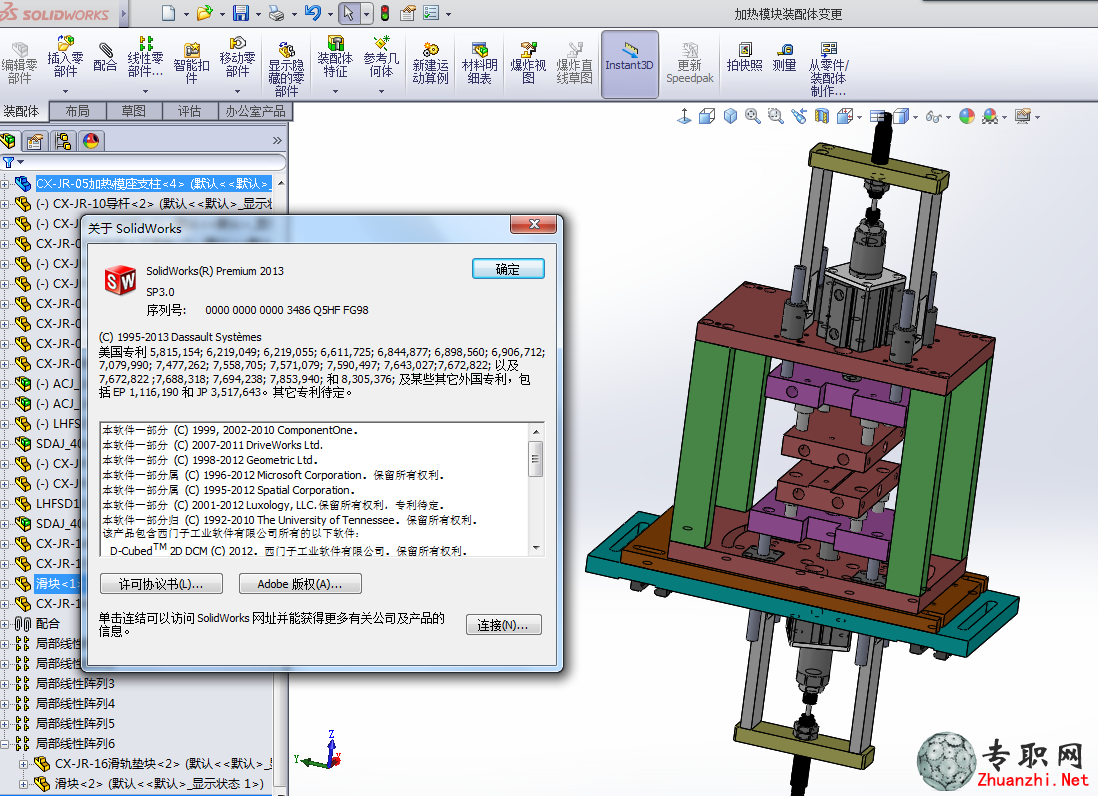1098x796 pixels.
Task: Open the Options checklist icon
Action: [x=431, y=13]
